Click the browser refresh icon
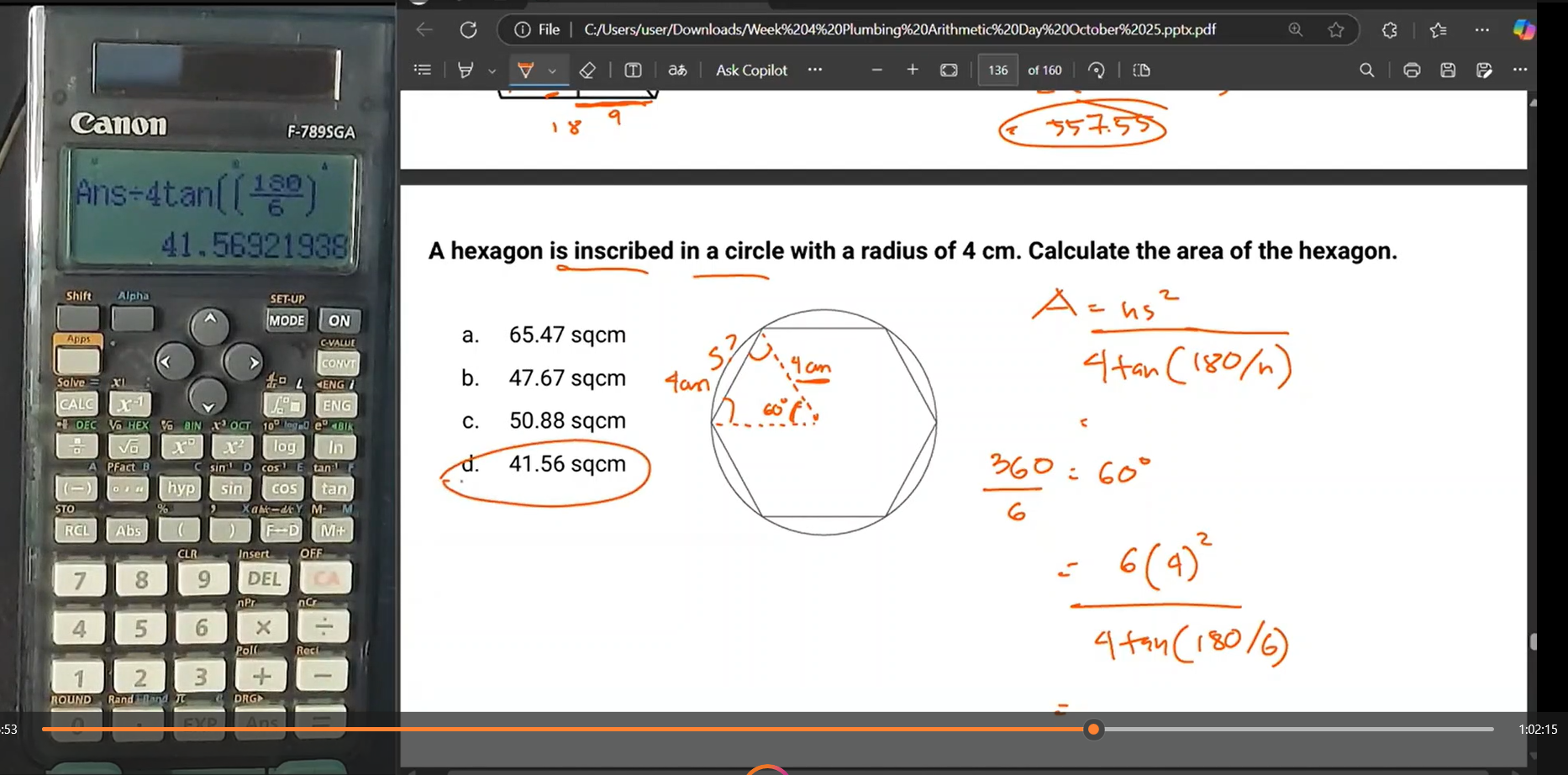The image size is (1568, 775). tap(468, 30)
